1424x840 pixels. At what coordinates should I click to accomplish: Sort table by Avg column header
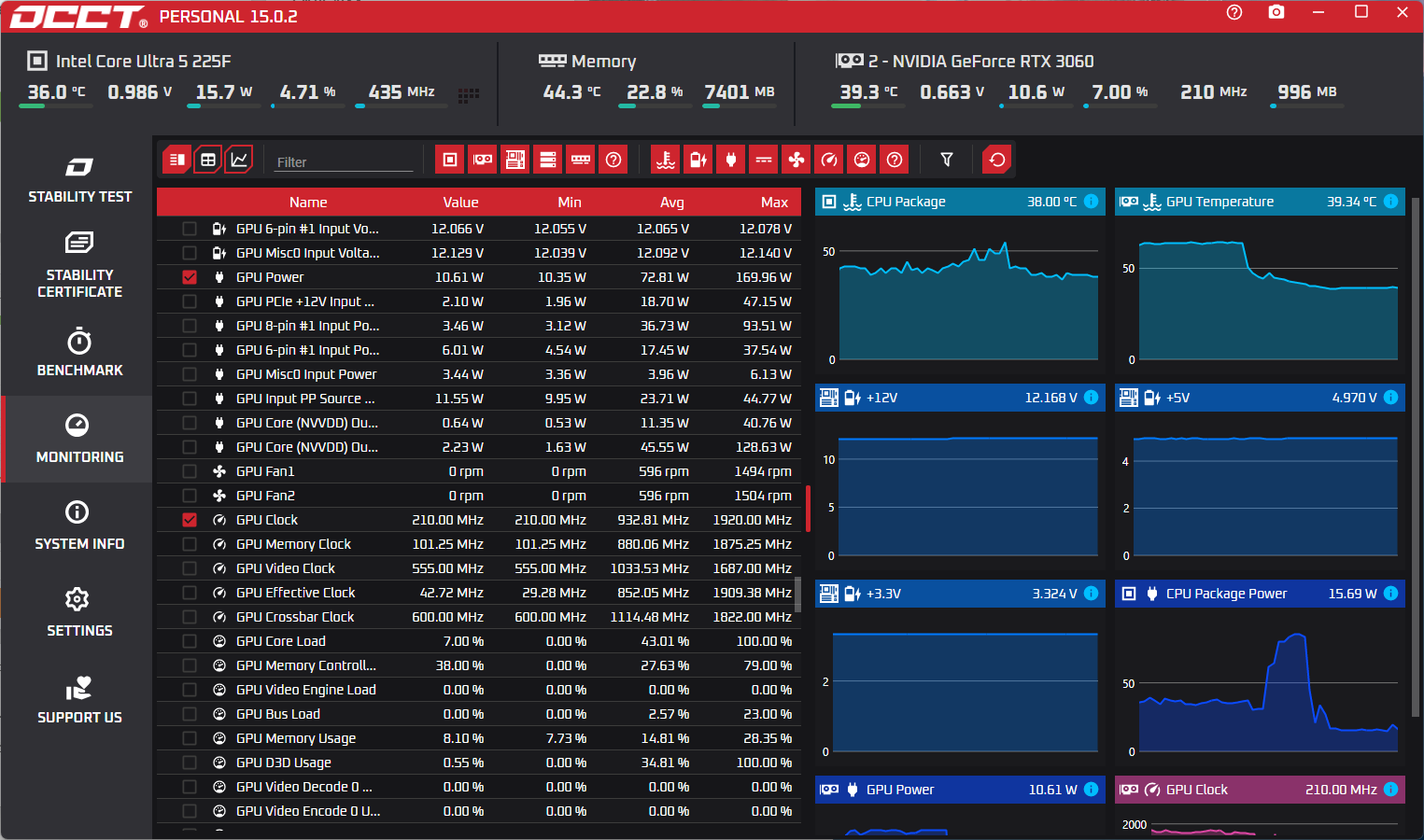click(672, 203)
